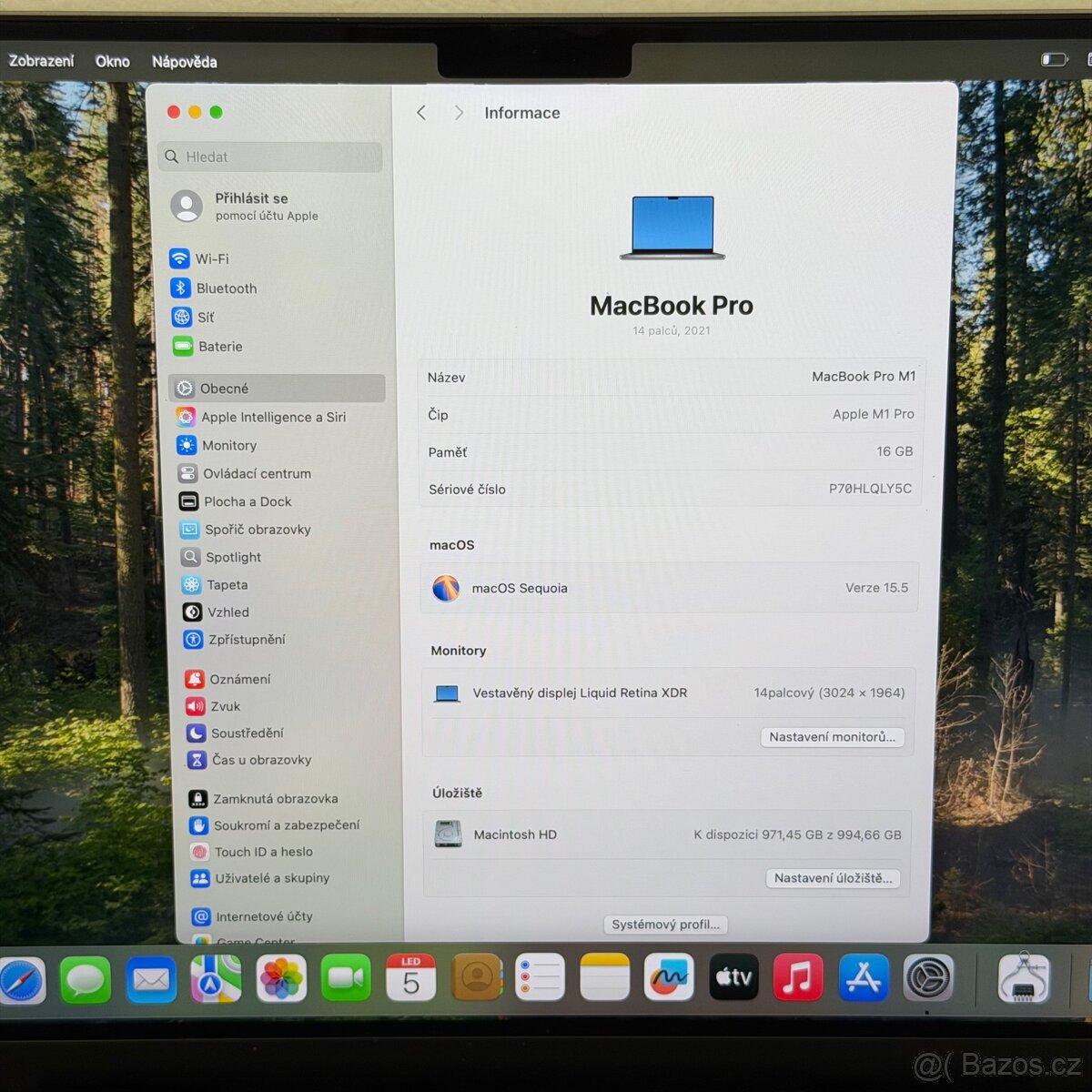Viewport: 1092px width, 1092px height.
Task: Open Spořič obrazovky settings
Action: (258, 530)
